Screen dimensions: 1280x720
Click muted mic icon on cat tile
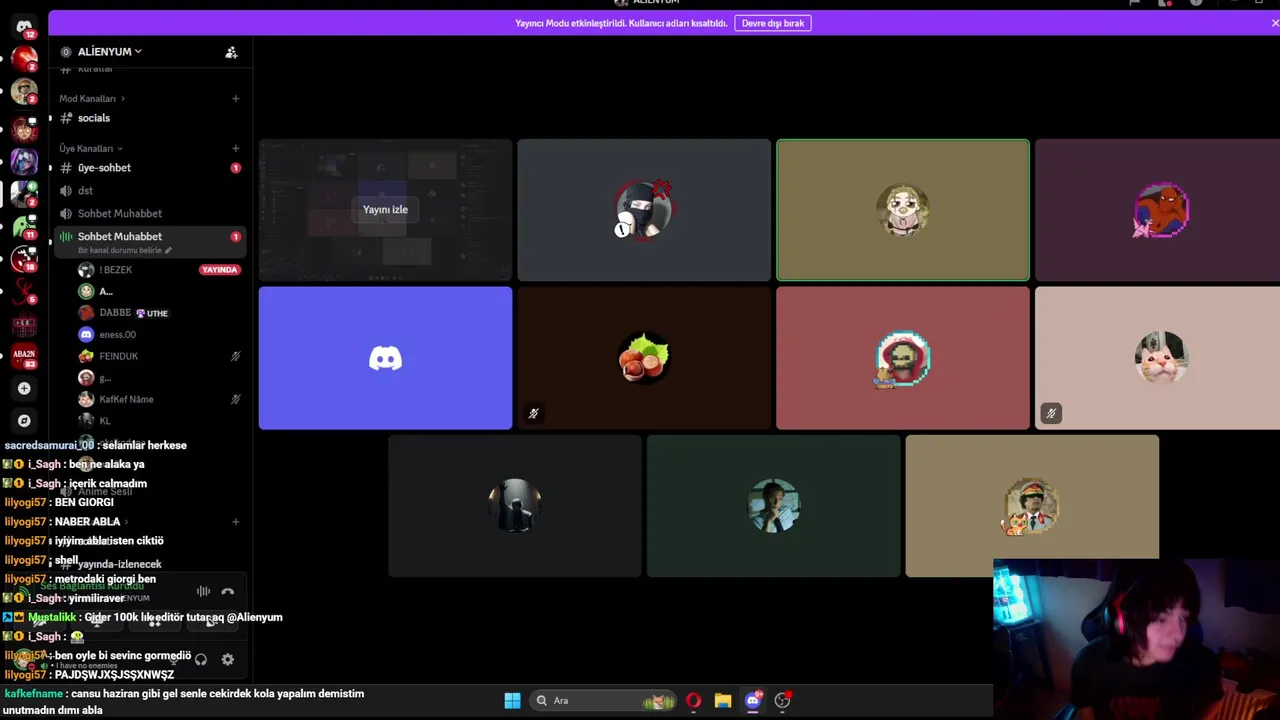[x=1051, y=413]
